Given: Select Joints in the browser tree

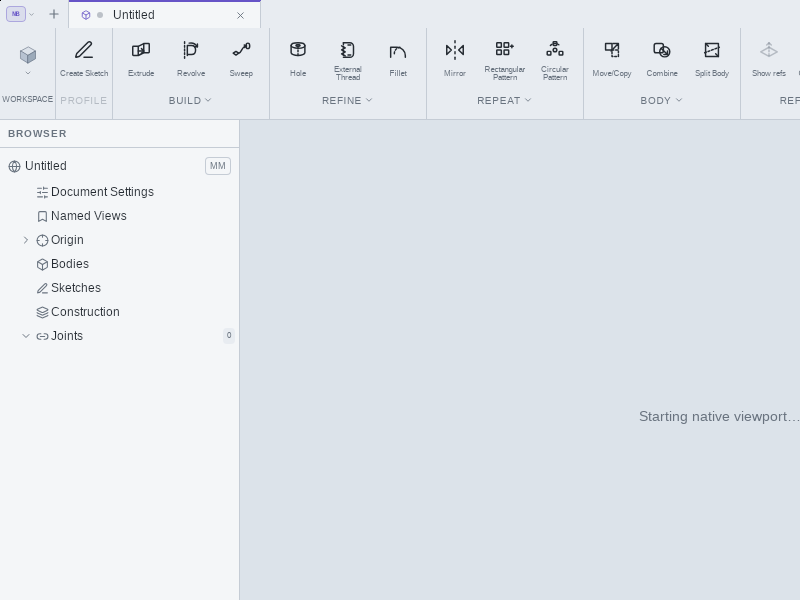Looking at the screenshot, I should click(x=119, y=336).
